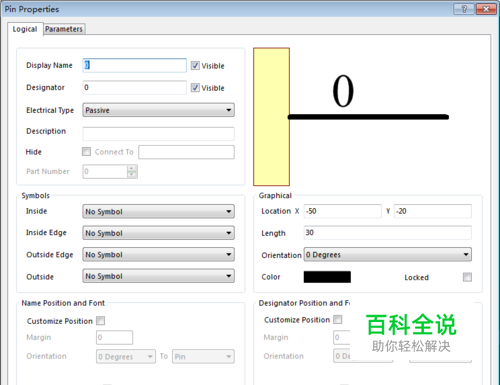Pick the pin Color swatch
Image resolution: width=500 pixels, height=385 pixels.
tap(327, 277)
